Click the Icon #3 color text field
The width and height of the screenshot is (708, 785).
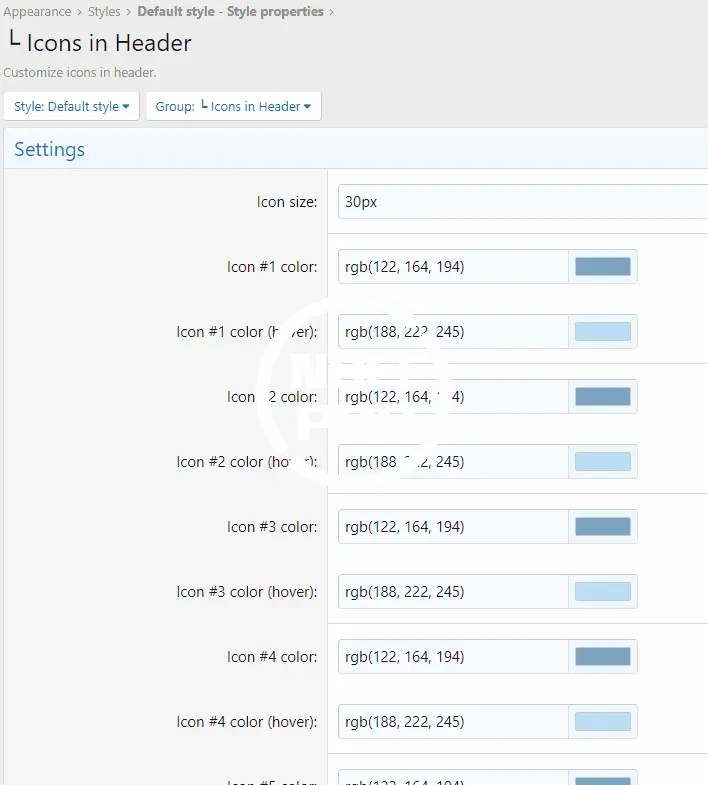tap(453, 527)
